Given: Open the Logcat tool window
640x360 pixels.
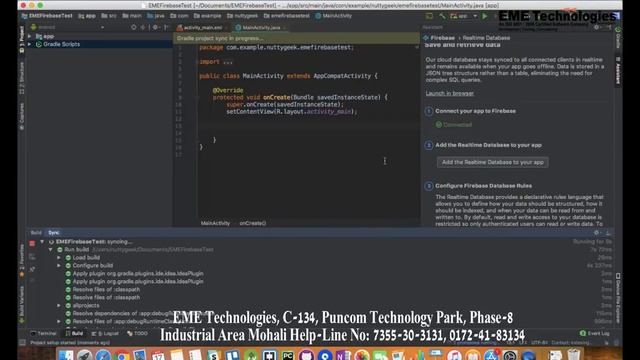Looking at the screenshot, I should [x=105, y=333].
